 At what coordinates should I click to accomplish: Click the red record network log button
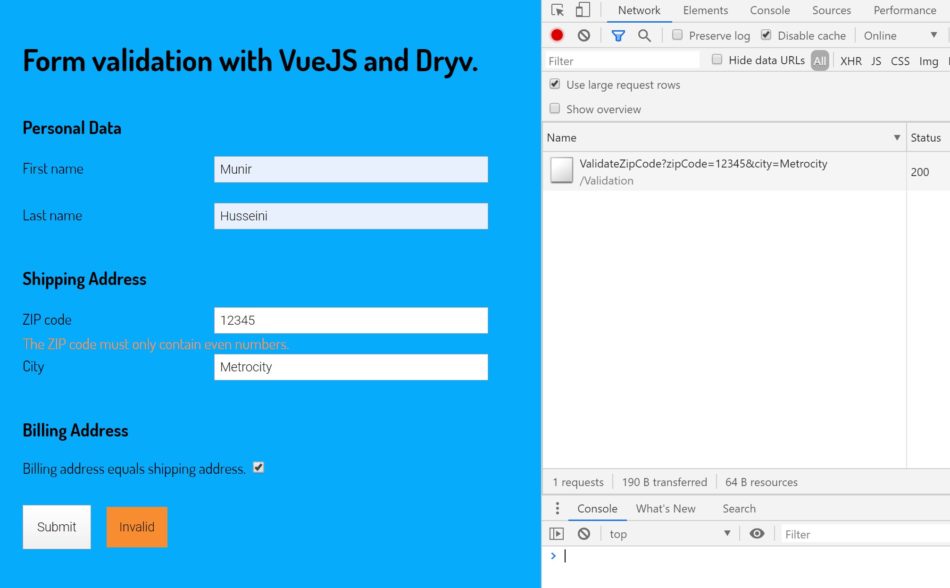[557, 35]
